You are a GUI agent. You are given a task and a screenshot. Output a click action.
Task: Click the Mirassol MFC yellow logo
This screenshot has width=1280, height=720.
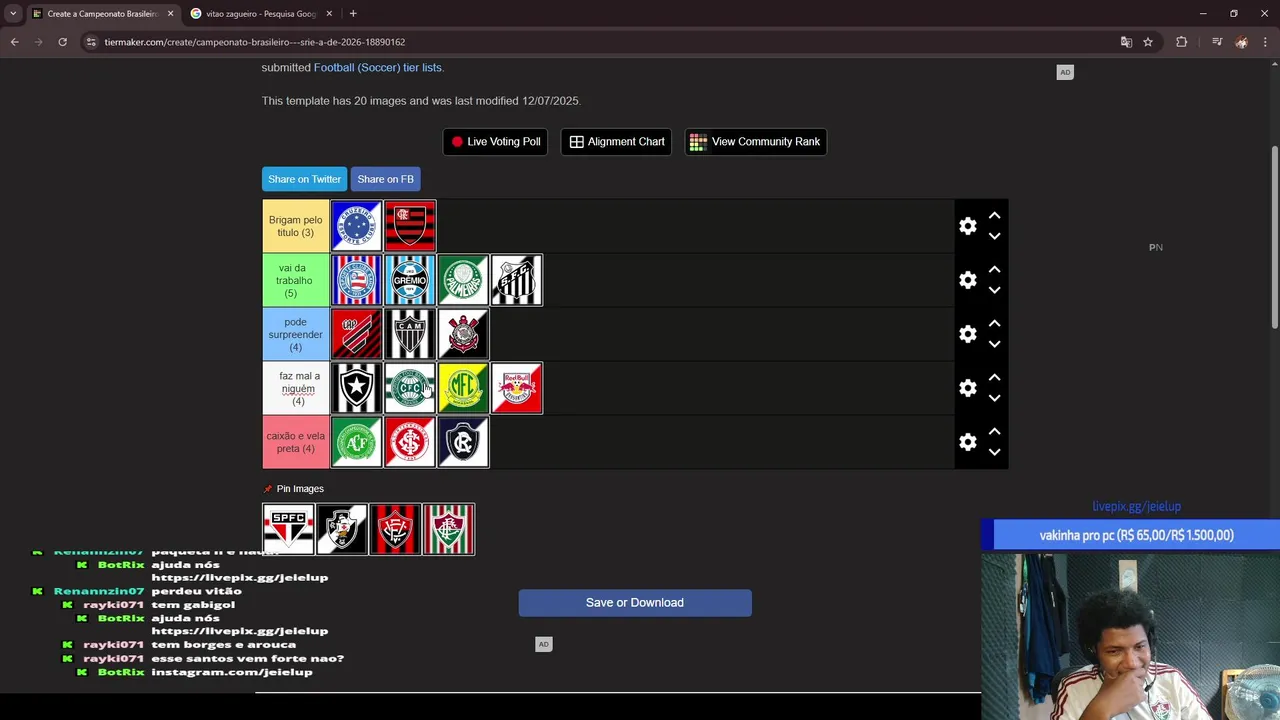(463, 388)
